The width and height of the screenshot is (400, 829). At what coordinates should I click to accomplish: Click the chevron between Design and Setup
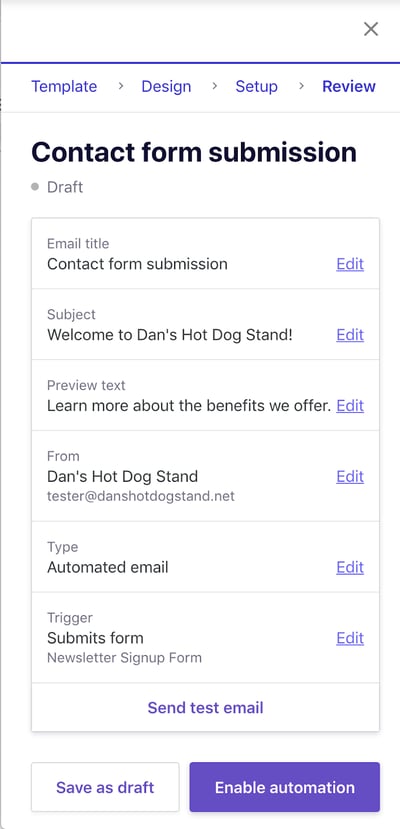coord(214,86)
